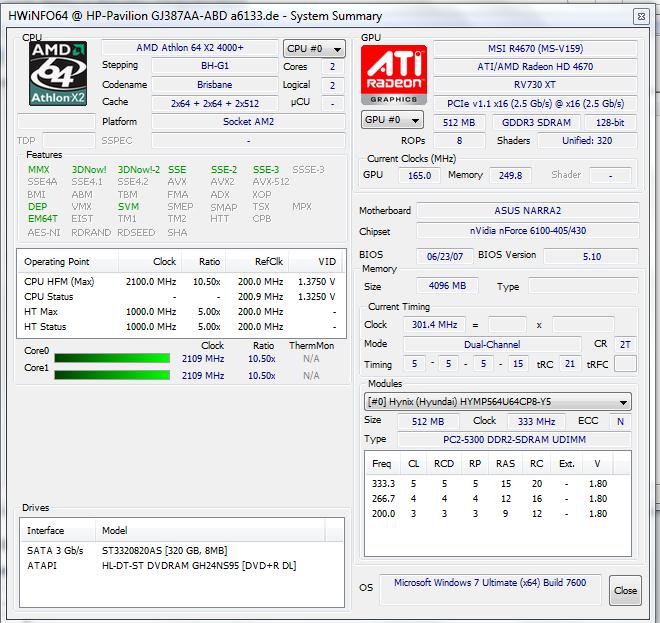Close the System Summary window via title bar X
Screen dimensions: 660x623
pos(641,17)
